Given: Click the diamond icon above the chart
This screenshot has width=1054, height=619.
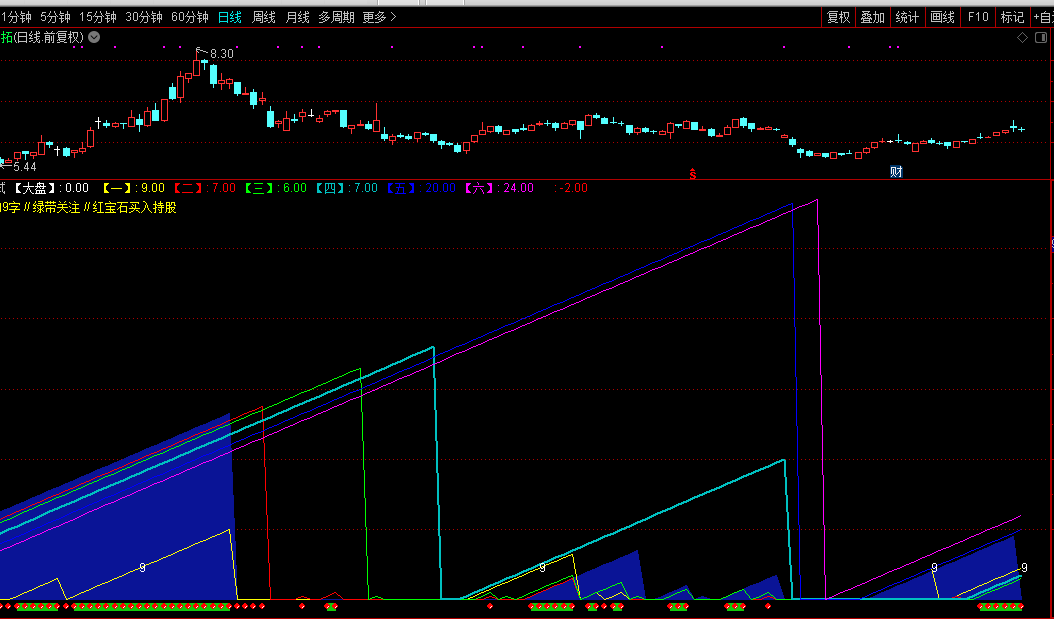Looking at the screenshot, I should 1022,38.
